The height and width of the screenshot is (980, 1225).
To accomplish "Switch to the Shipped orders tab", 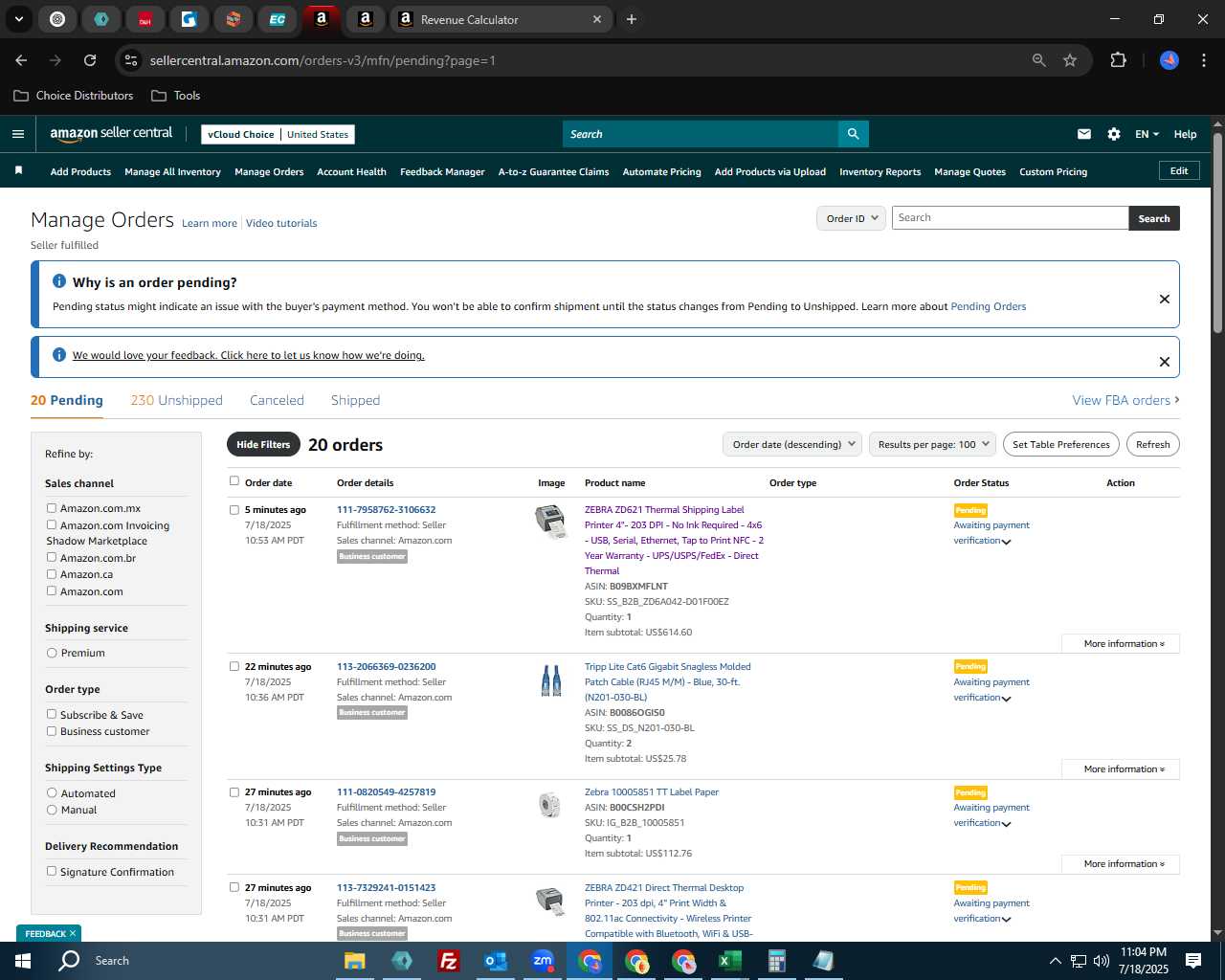I will point(355,400).
